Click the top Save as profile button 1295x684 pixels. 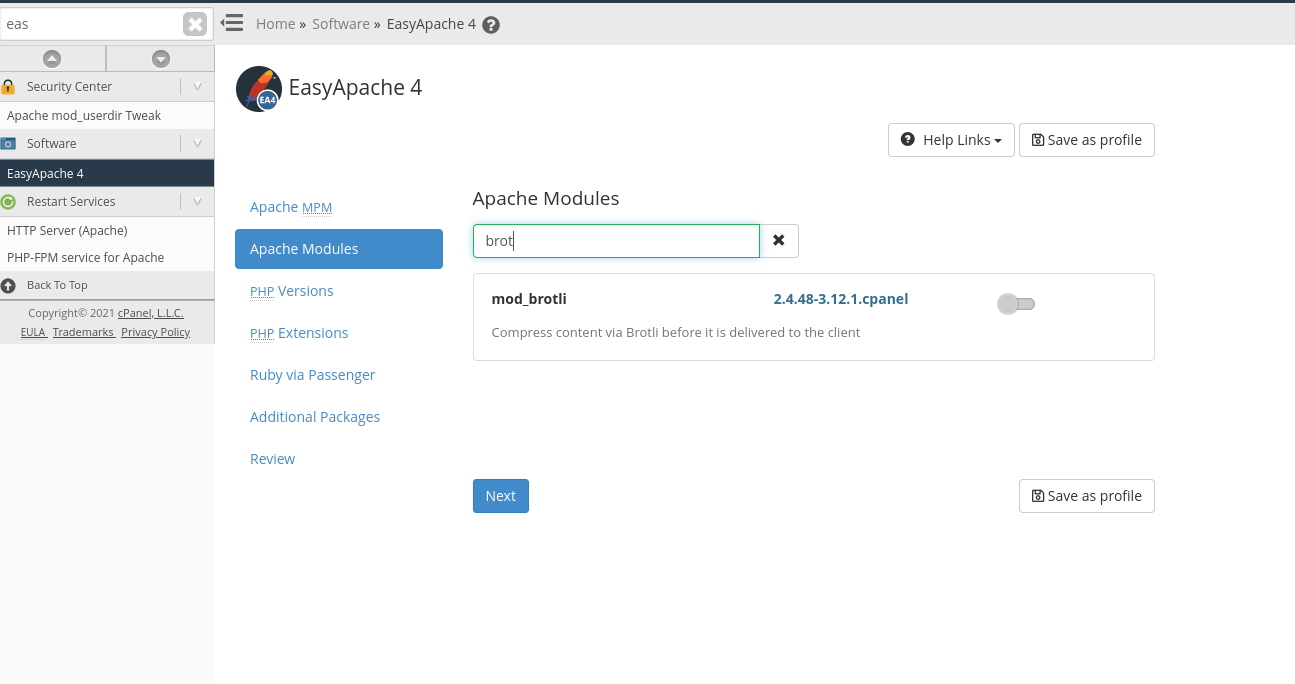[x=1086, y=140]
